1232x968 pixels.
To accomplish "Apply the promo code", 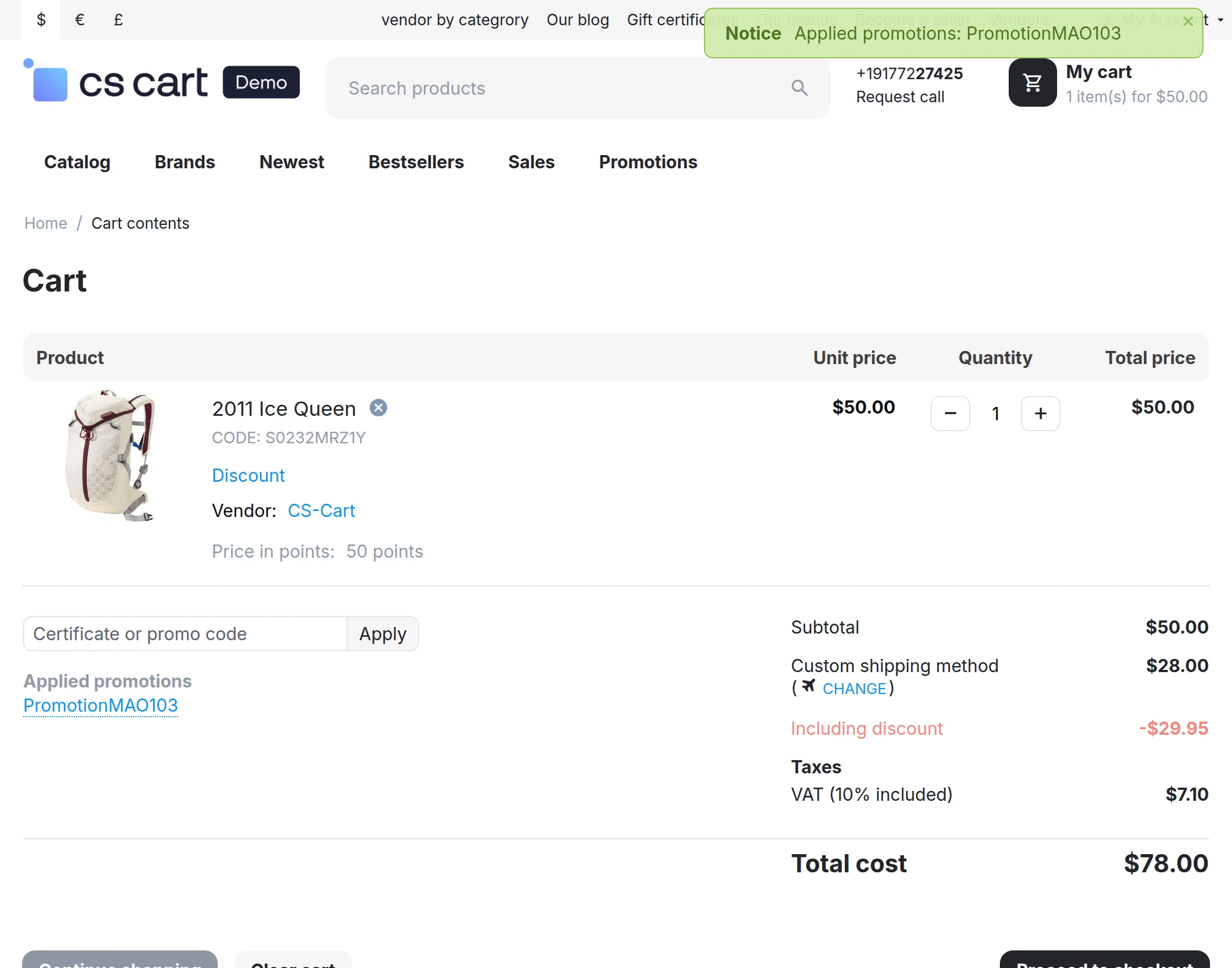I will (x=382, y=634).
